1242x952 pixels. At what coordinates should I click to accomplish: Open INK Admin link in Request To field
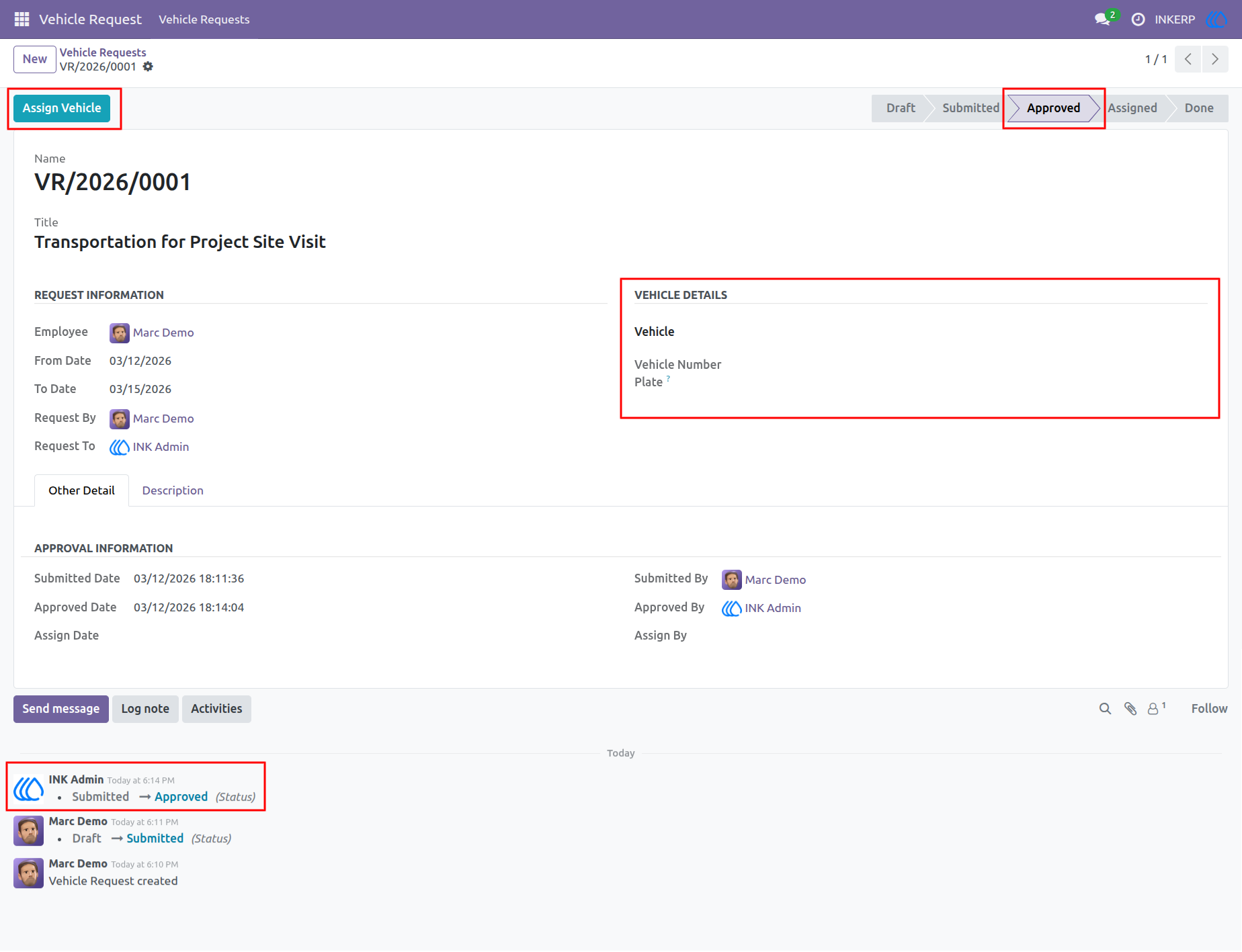point(161,447)
